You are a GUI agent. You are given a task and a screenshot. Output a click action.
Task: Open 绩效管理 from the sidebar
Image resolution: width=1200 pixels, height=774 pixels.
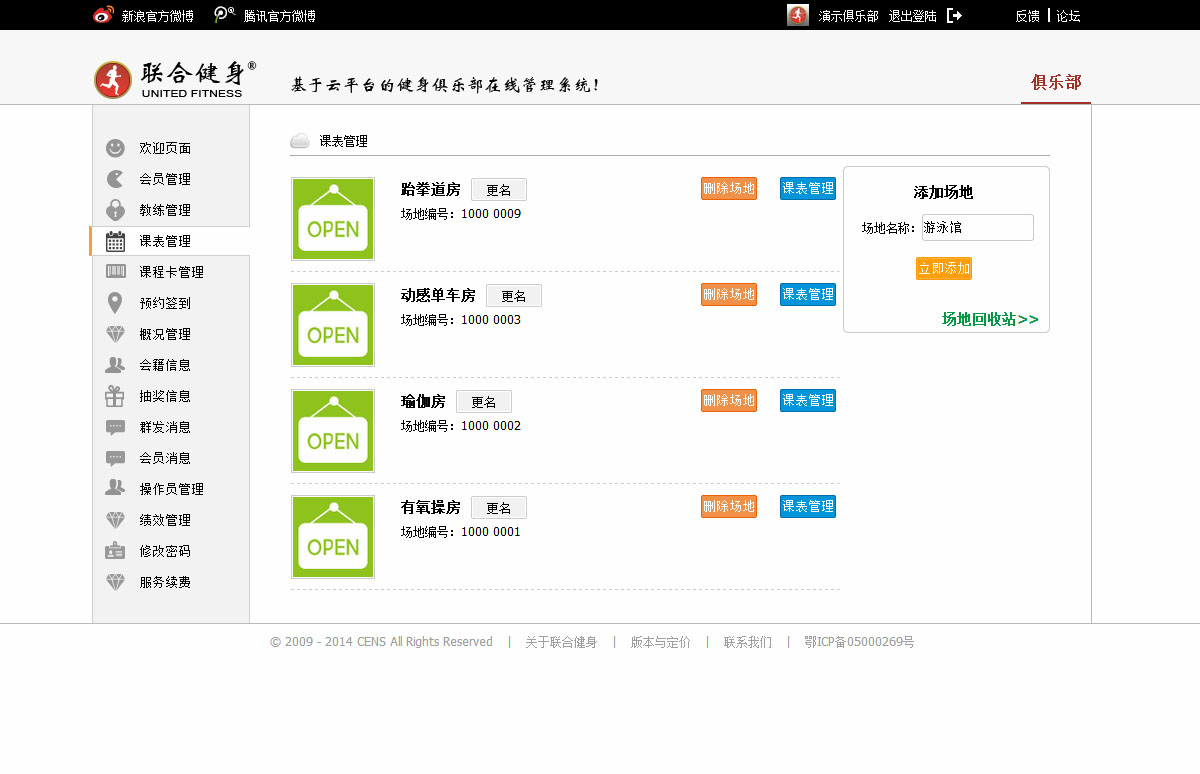click(x=165, y=520)
